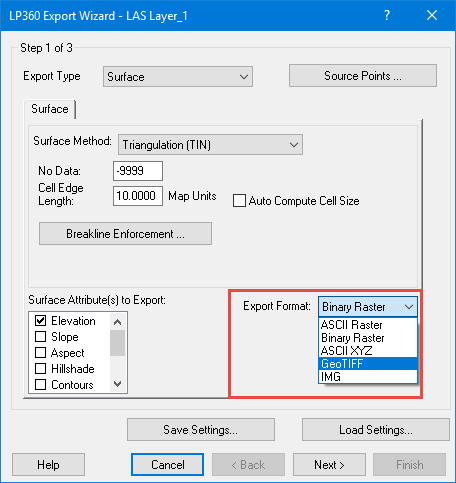Open Breakline Enforcement settings
This screenshot has width=456, height=483.
tap(125, 234)
